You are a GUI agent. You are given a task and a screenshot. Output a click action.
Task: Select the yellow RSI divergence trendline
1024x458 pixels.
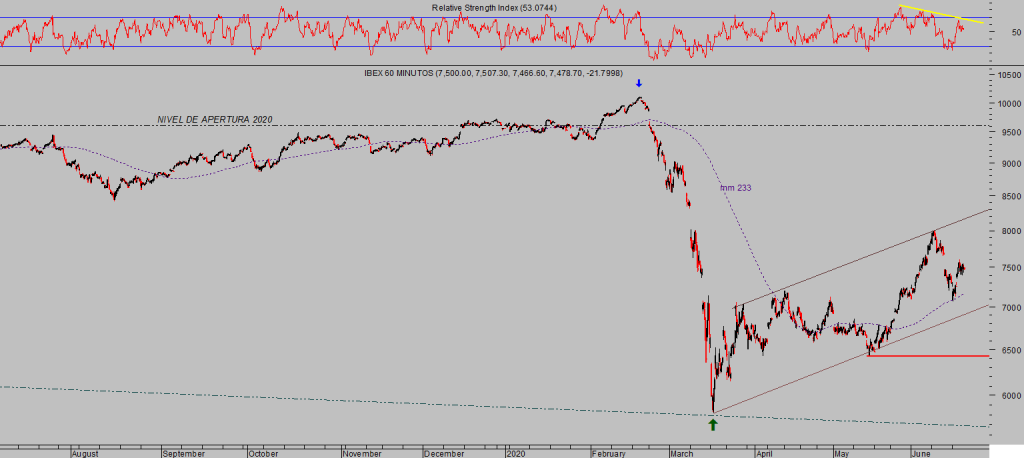[941, 14]
